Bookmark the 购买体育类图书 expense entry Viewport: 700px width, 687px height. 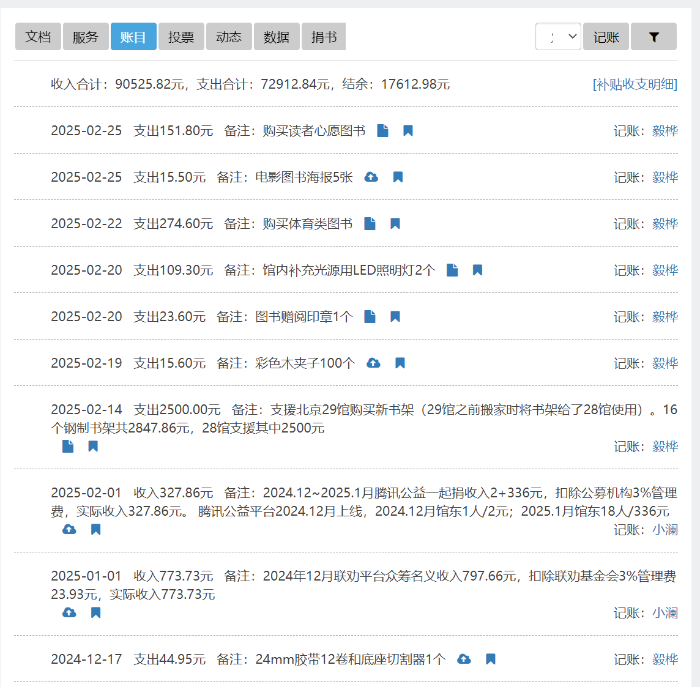395,224
